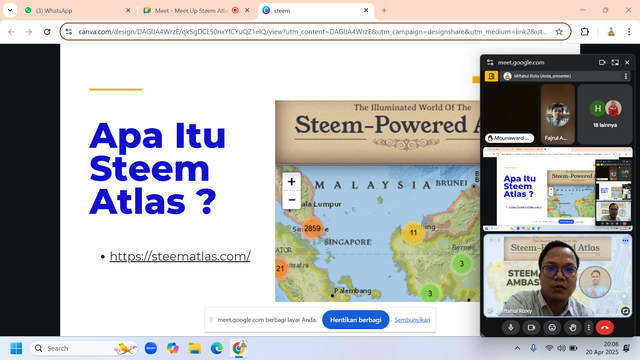The width and height of the screenshot is (640, 360).
Task: Open the clock showing 20:08 20 Apr 2025
Action: (602, 348)
